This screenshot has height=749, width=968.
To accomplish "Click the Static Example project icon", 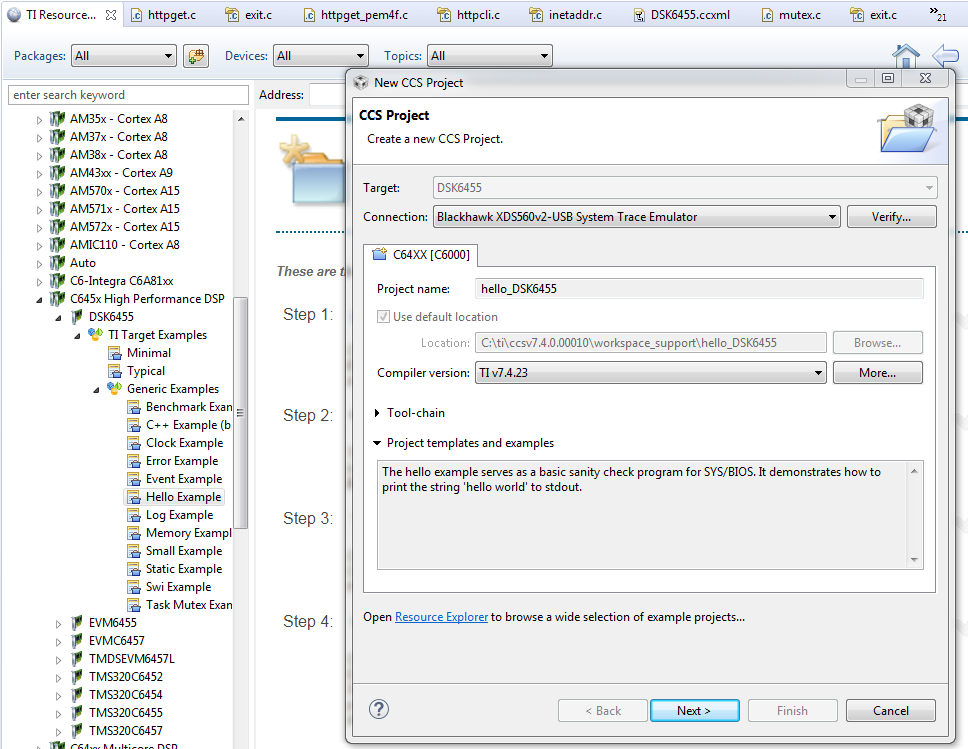I will pyautogui.click(x=134, y=569).
